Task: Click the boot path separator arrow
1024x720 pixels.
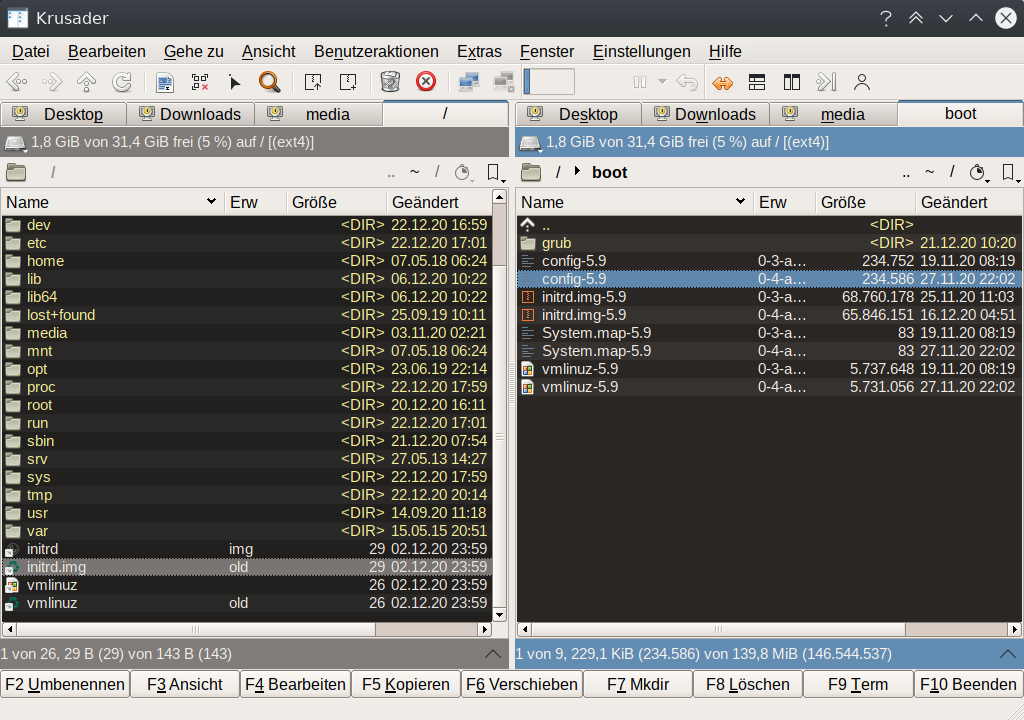Action: pos(577,172)
